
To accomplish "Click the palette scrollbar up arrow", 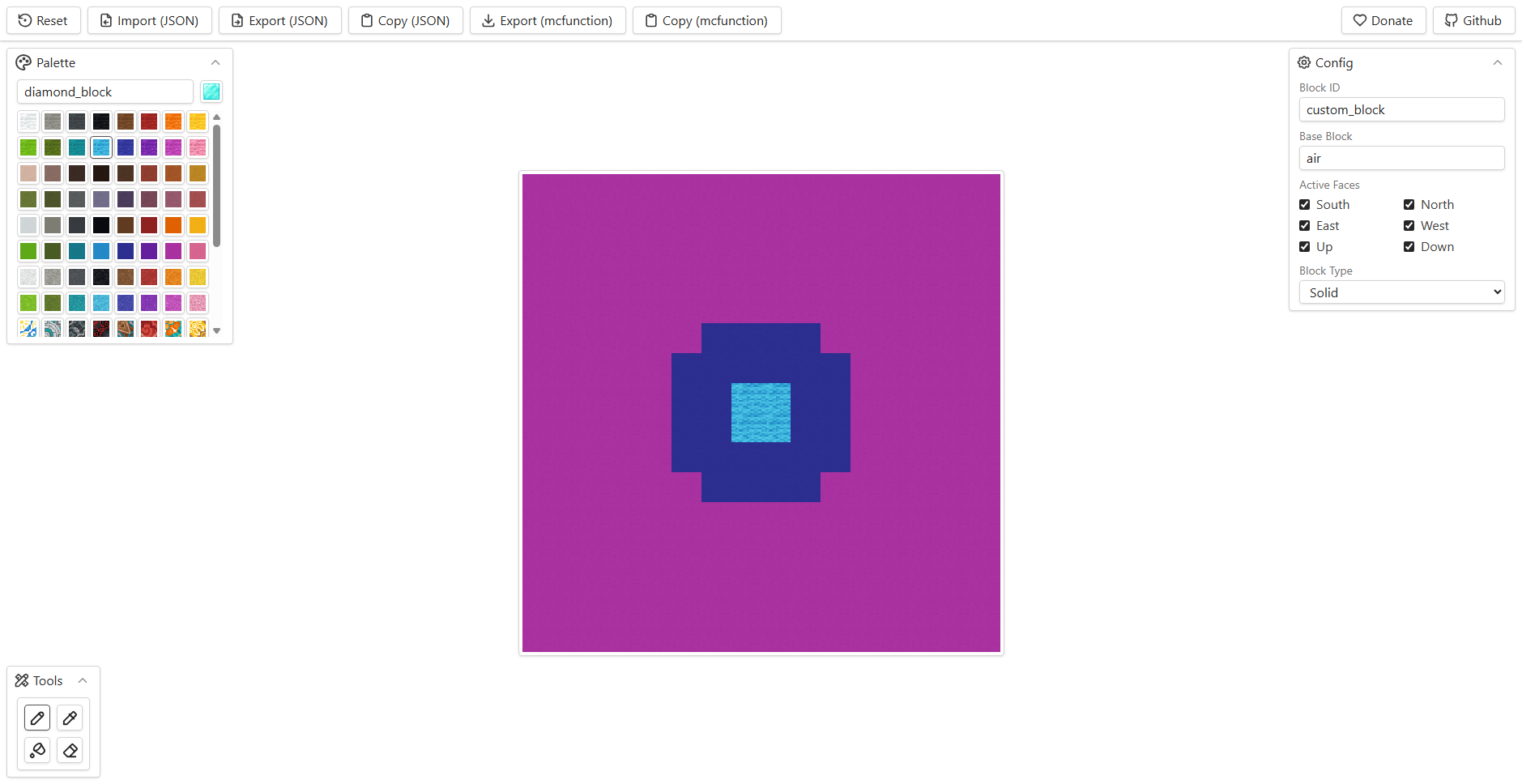I will 216,117.
